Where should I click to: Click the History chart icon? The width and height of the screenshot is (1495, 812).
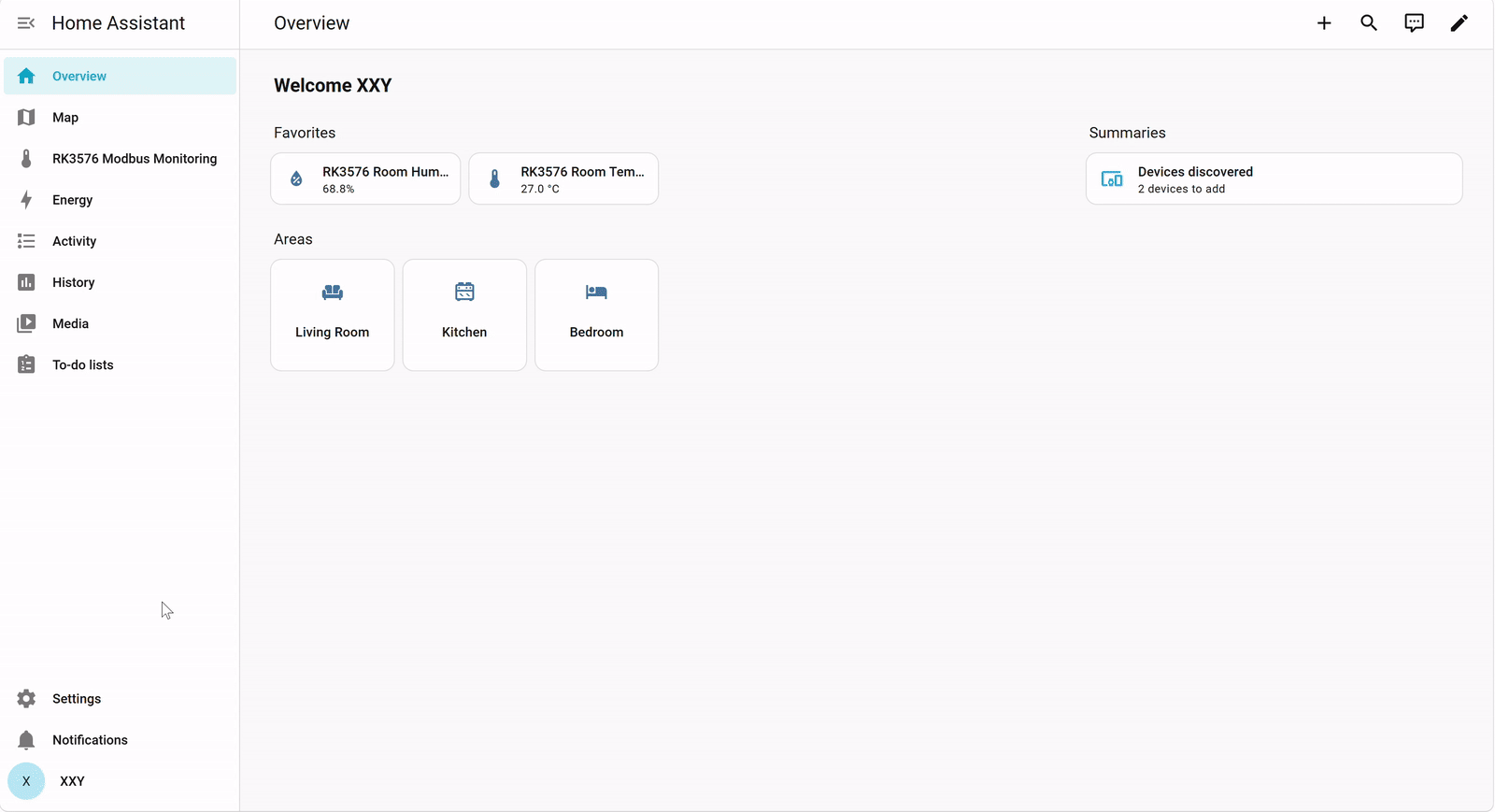[26, 282]
